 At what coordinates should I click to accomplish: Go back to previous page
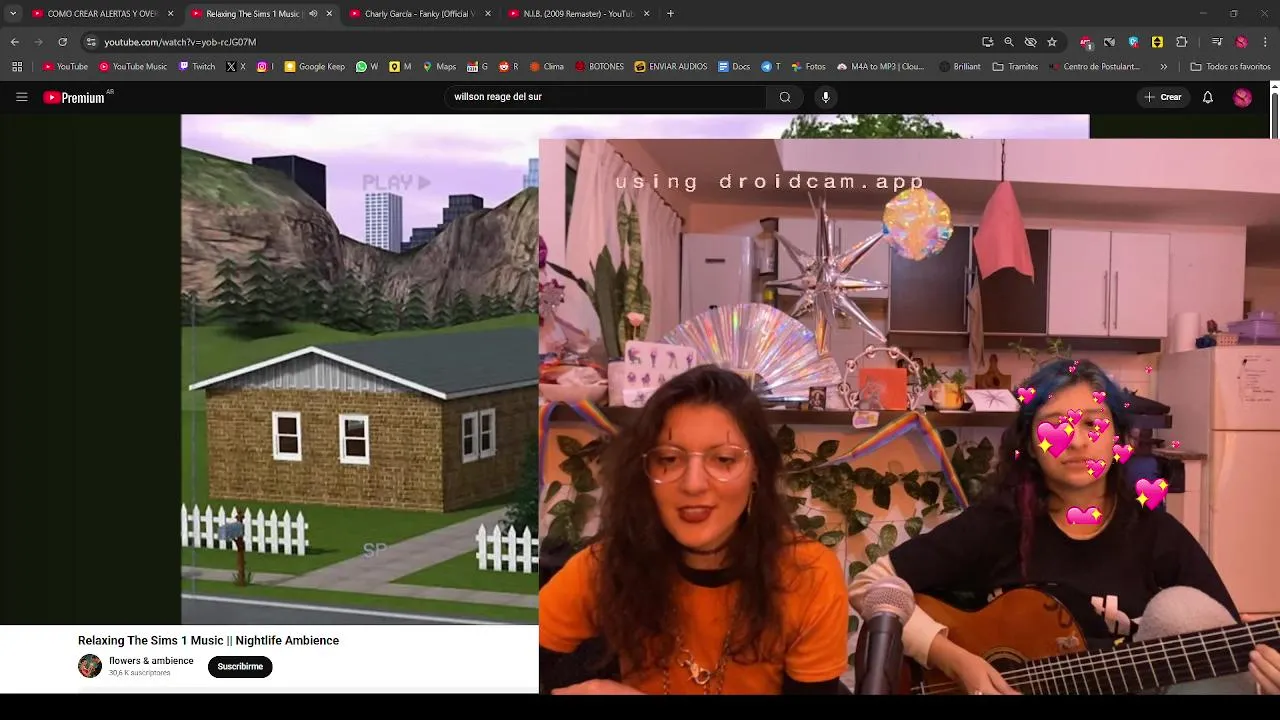[x=14, y=42]
